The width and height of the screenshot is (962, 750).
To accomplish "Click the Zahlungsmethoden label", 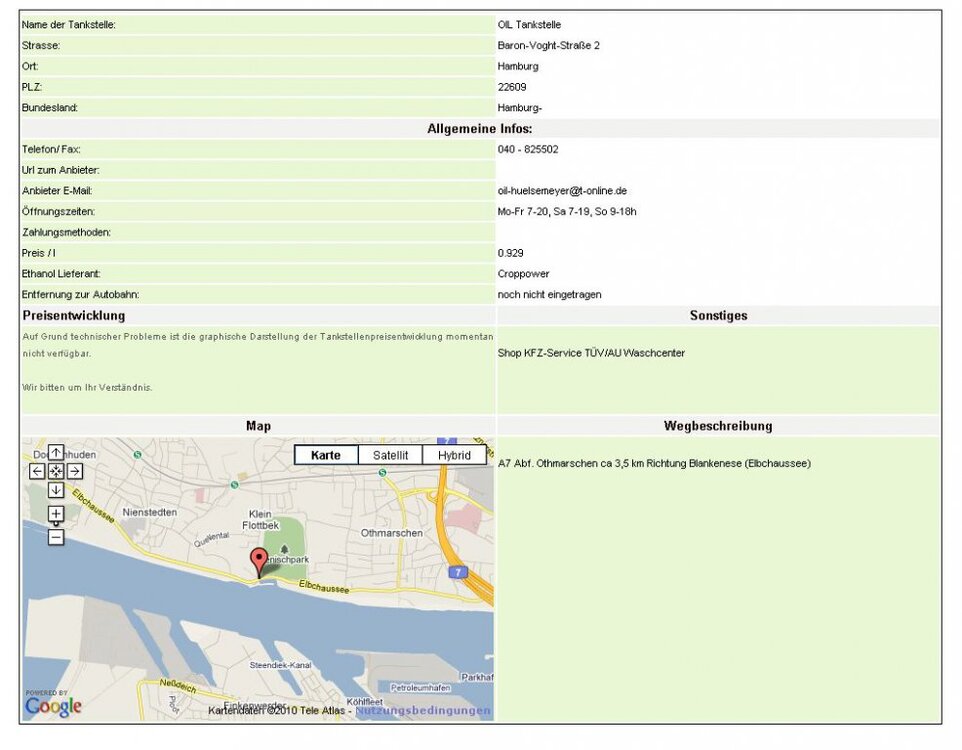I will (66, 232).
